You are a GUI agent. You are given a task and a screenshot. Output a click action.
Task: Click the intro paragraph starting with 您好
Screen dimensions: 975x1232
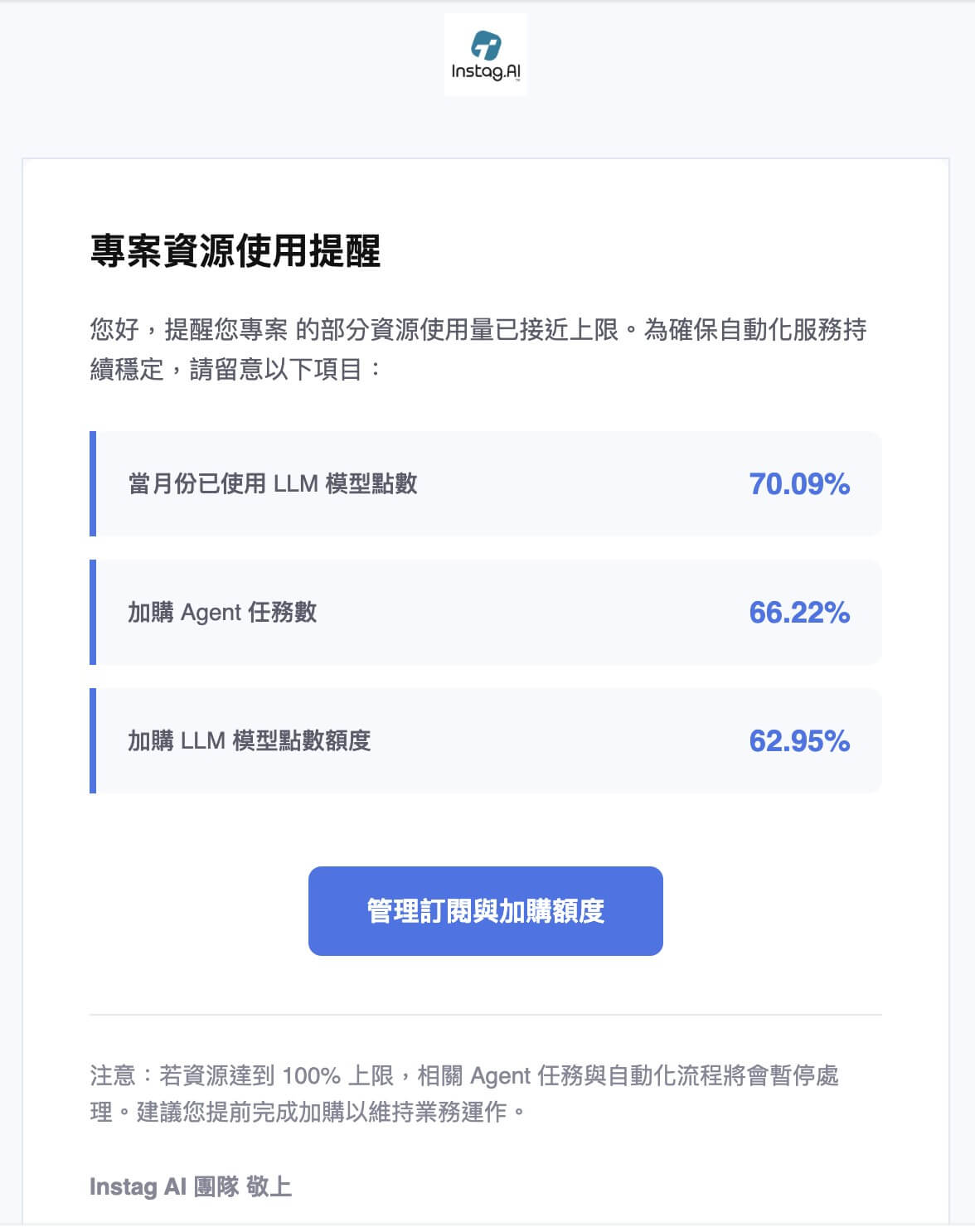478,330
